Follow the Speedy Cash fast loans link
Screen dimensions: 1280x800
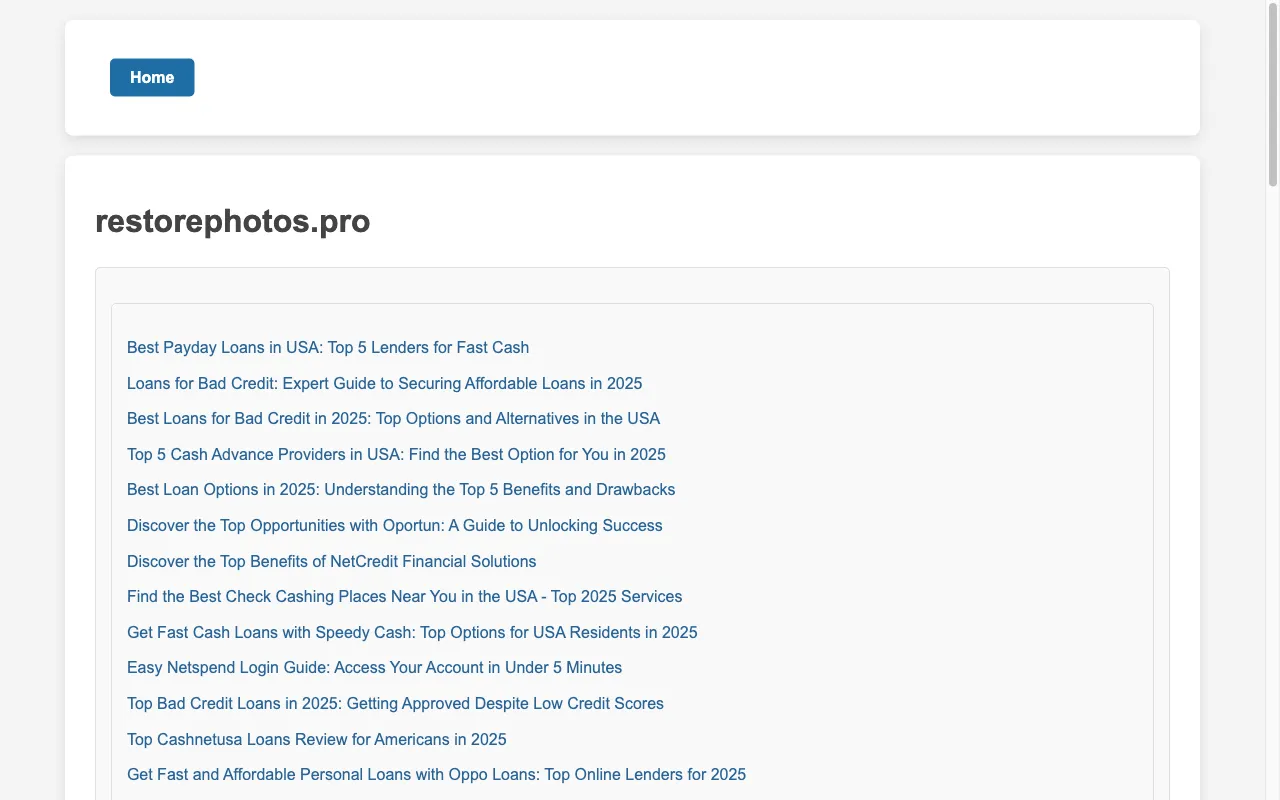(x=412, y=632)
